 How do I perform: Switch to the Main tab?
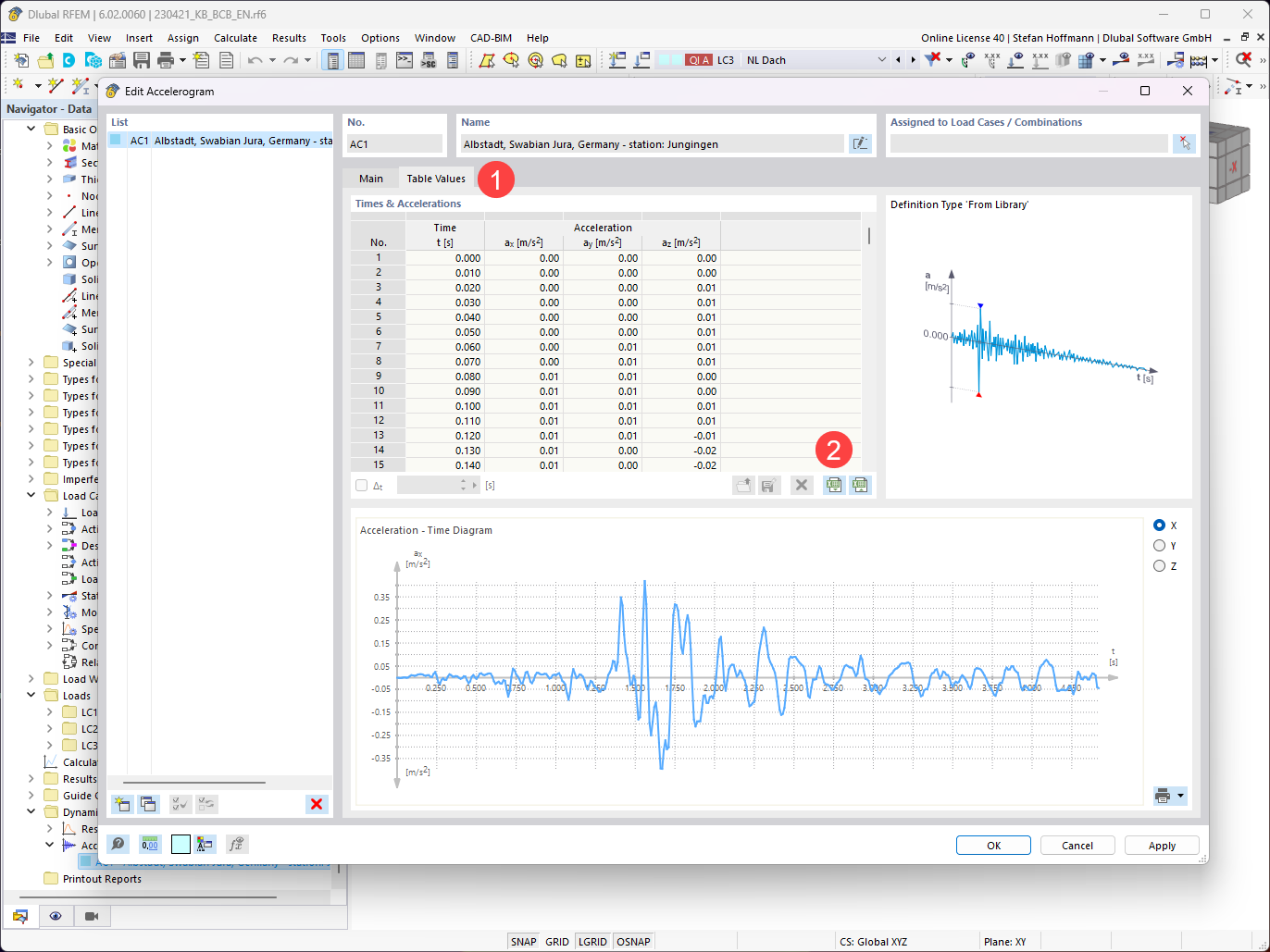tap(370, 178)
